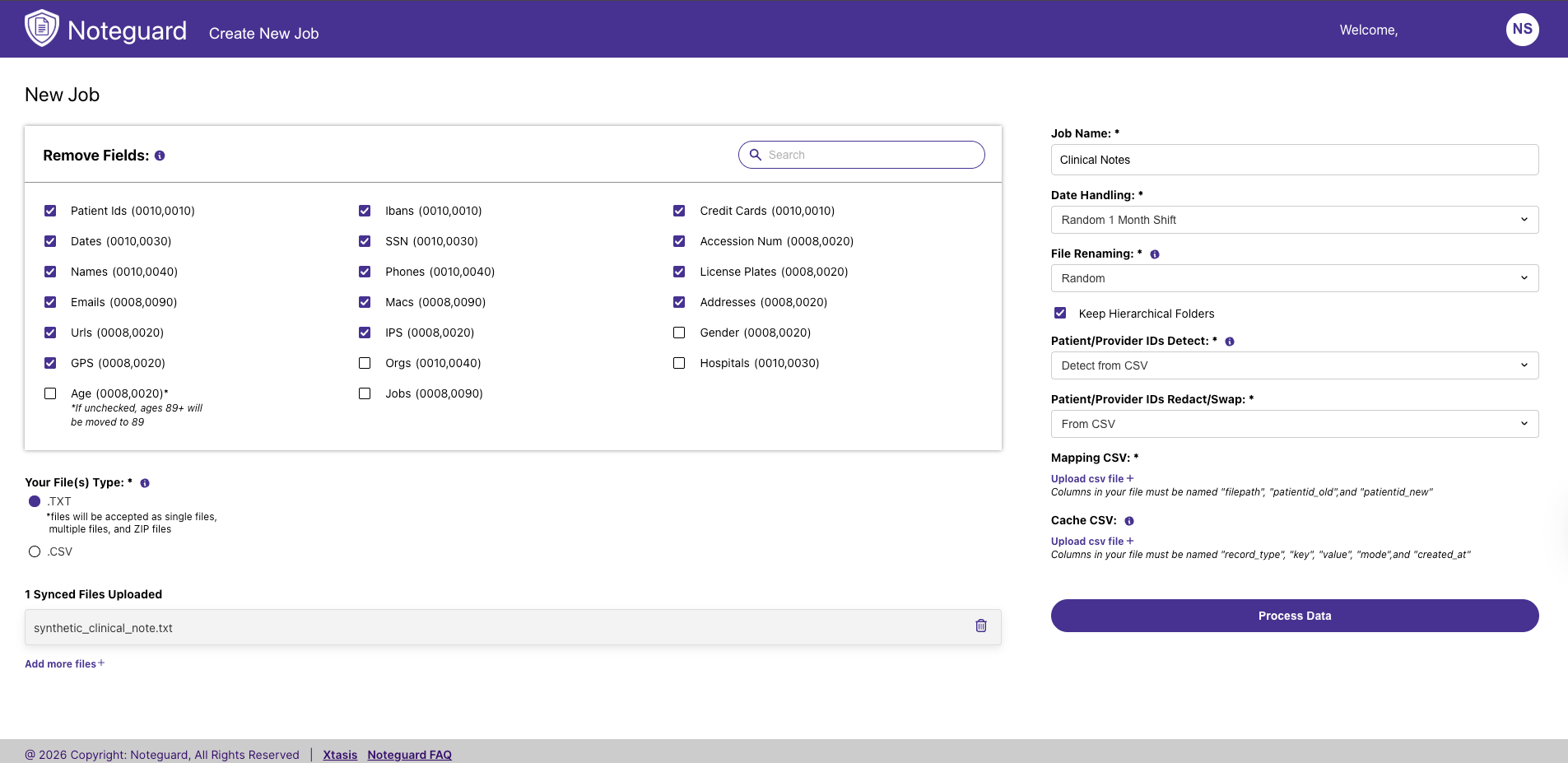Toggle the Macs checkbox
This screenshot has height=763, width=1568.
(x=365, y=302)
